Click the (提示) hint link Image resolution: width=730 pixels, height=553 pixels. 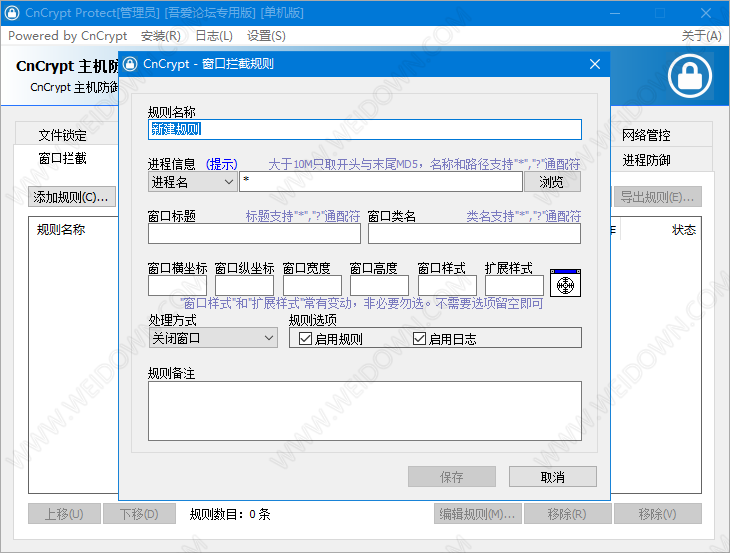[x=222, y=164]
